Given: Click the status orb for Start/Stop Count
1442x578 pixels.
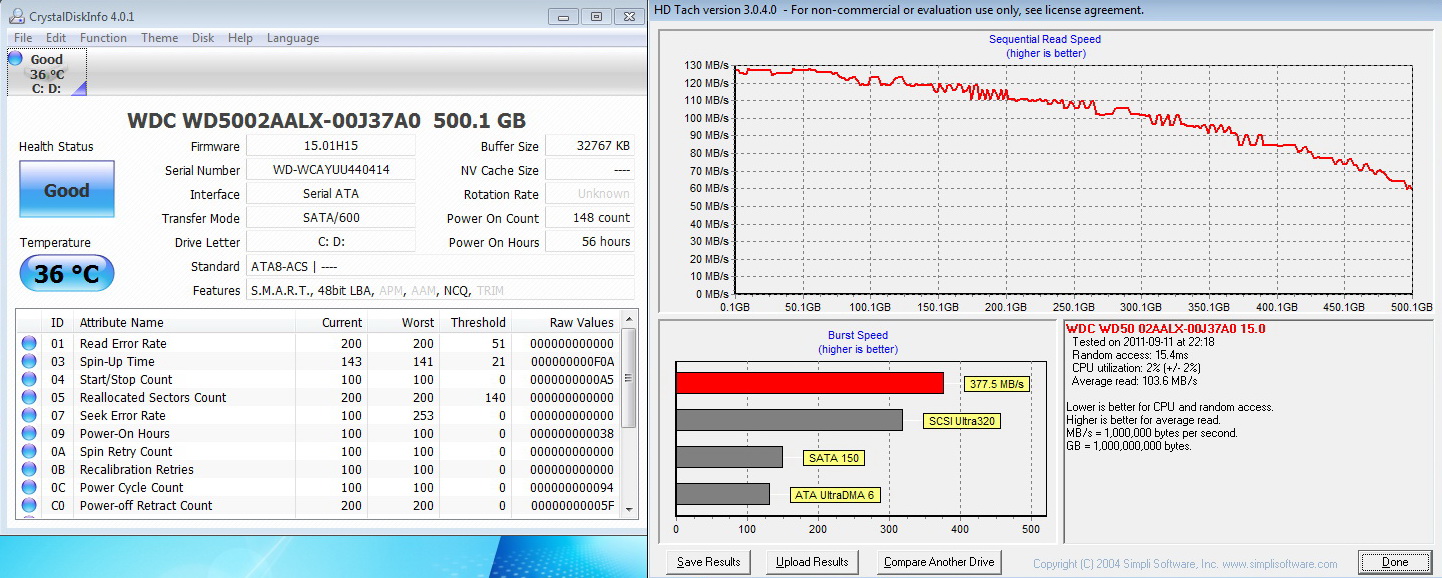Looking at the screenshot, I should (x=29, y=379).
